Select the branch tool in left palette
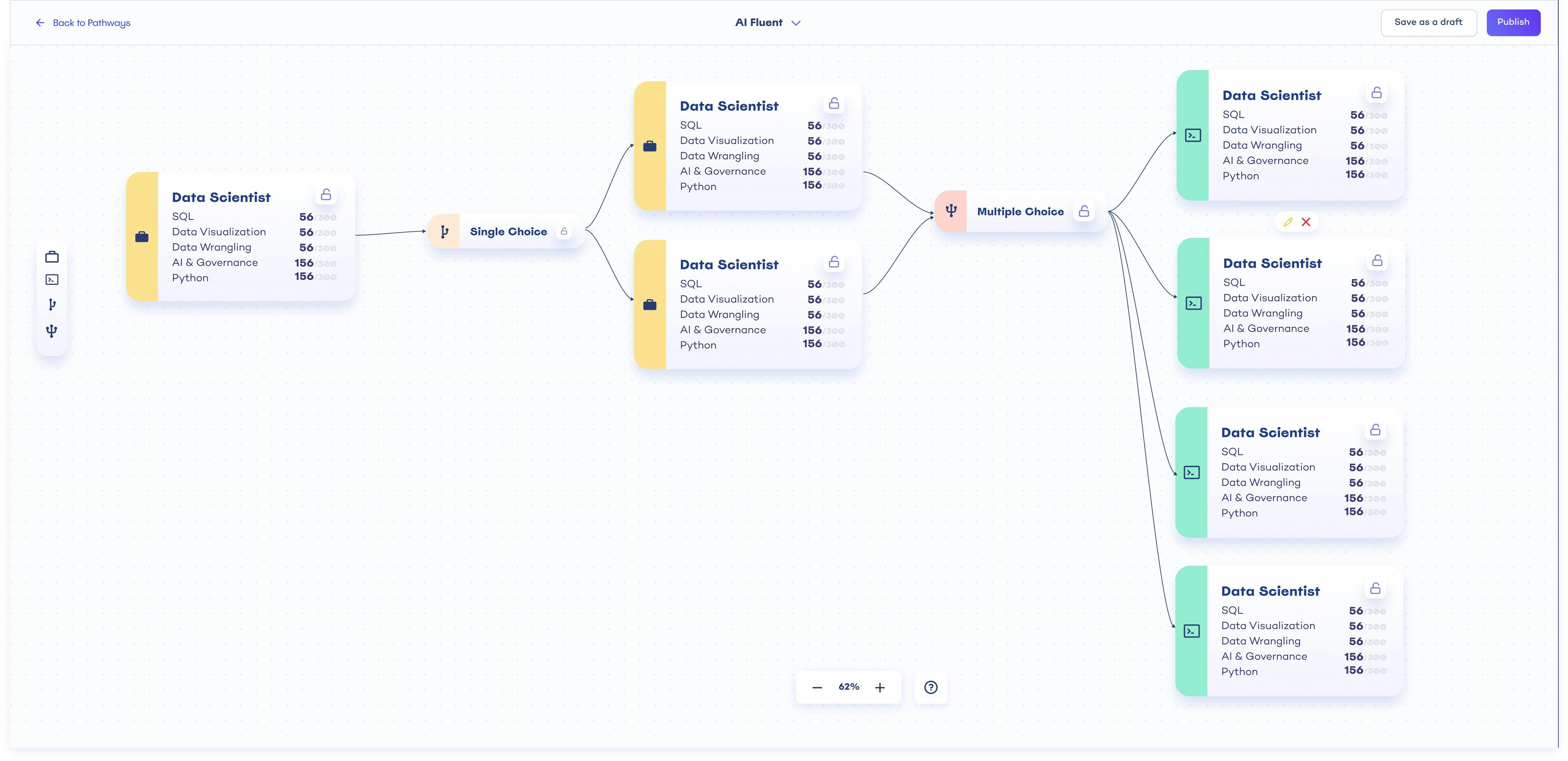Viewport: 1568px width, 761px height. click(x=52, y=305)
